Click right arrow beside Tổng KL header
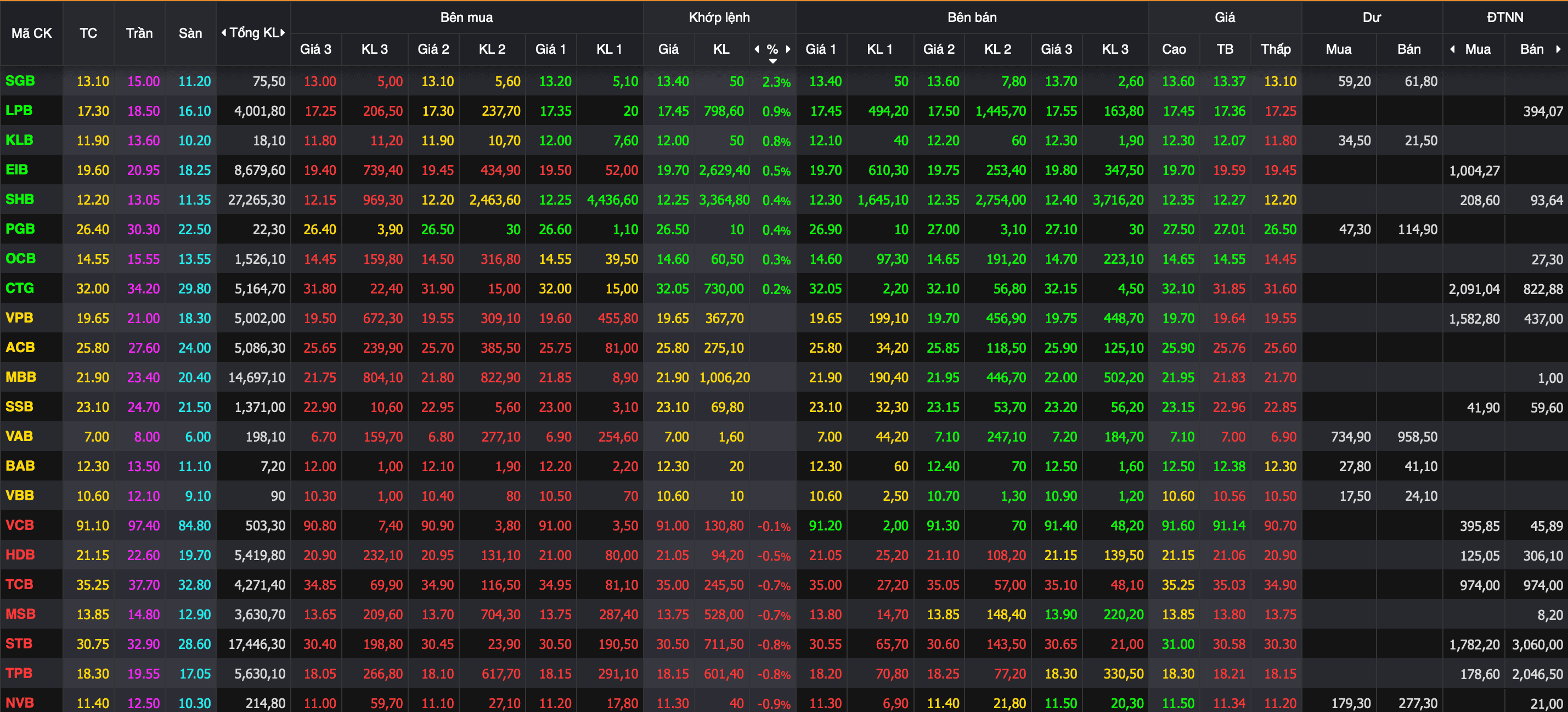1568x712 pixels. pos(283,33)
